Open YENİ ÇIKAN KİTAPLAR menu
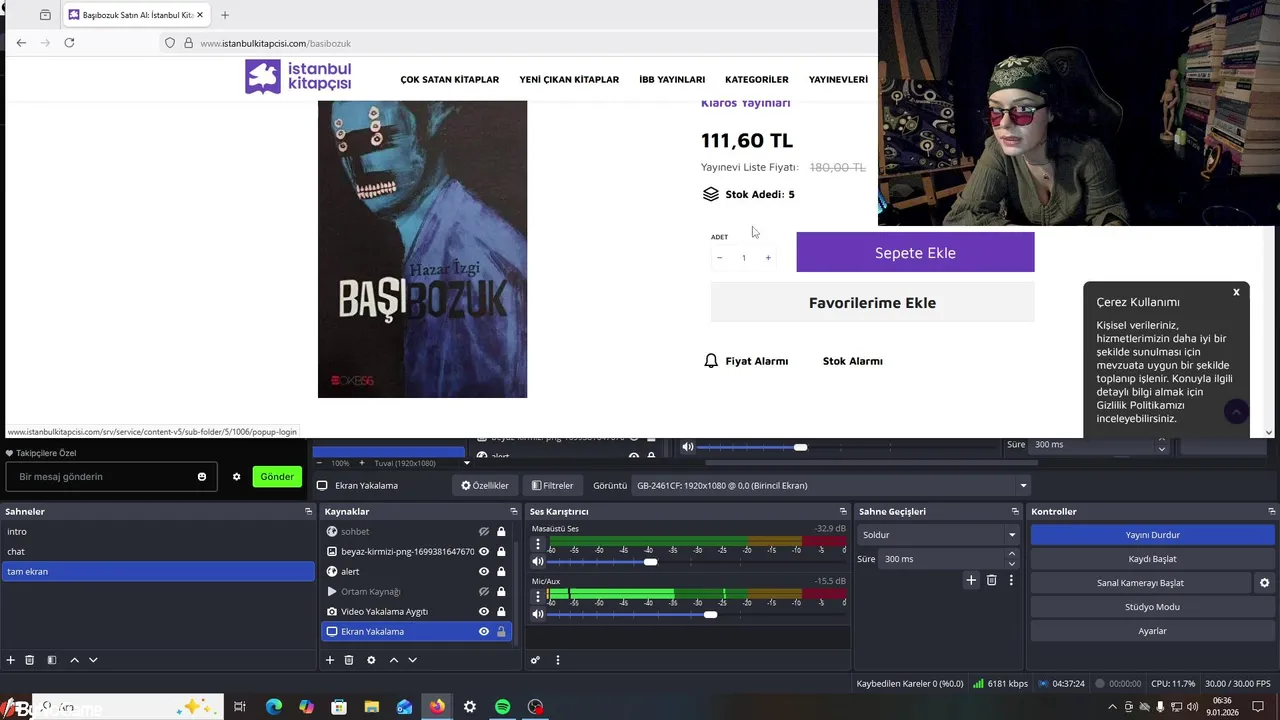The height and width of the screenshot is (720, 1280). (x=569, y=79)
